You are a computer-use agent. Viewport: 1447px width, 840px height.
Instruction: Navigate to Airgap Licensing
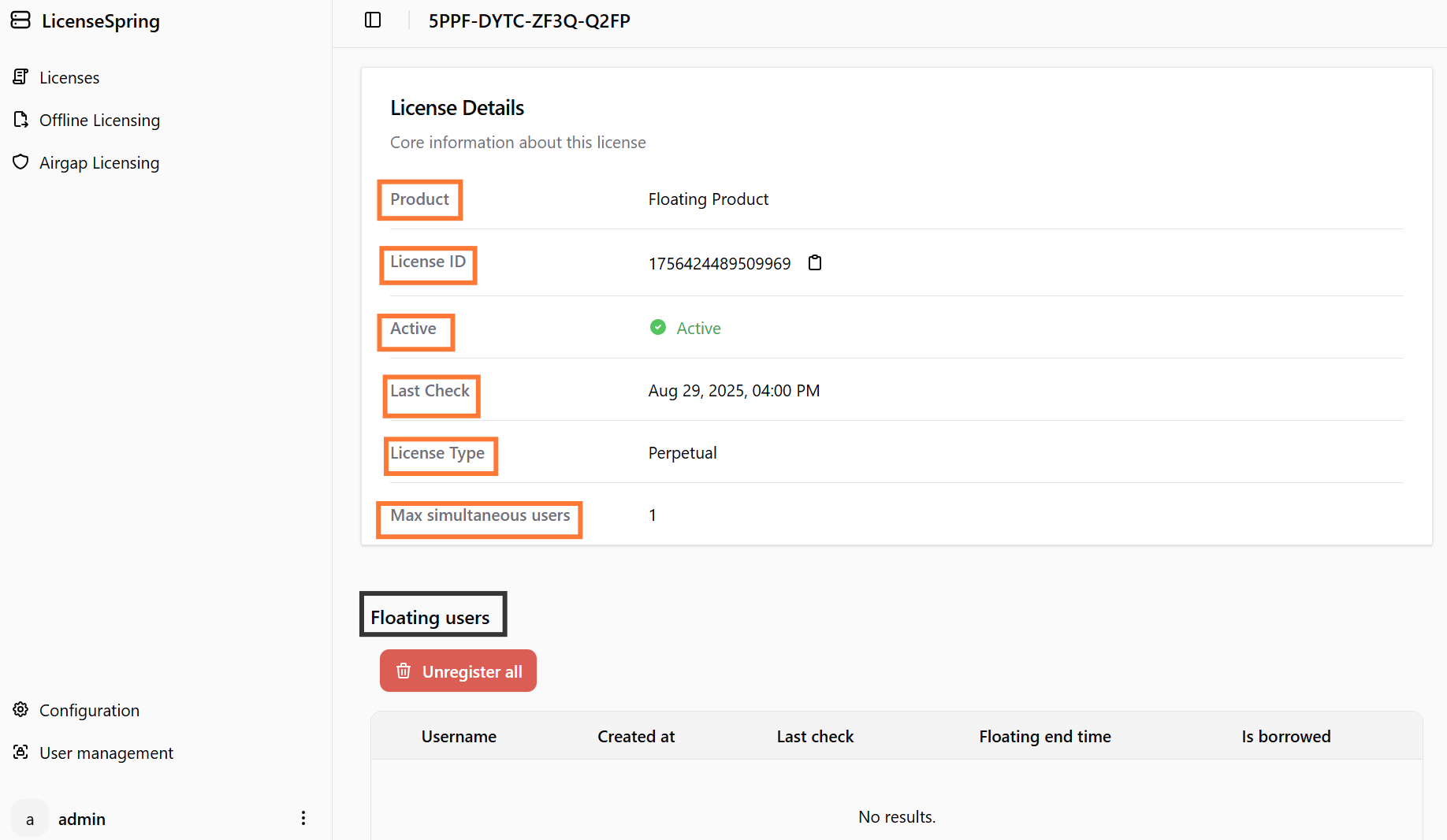99,163
